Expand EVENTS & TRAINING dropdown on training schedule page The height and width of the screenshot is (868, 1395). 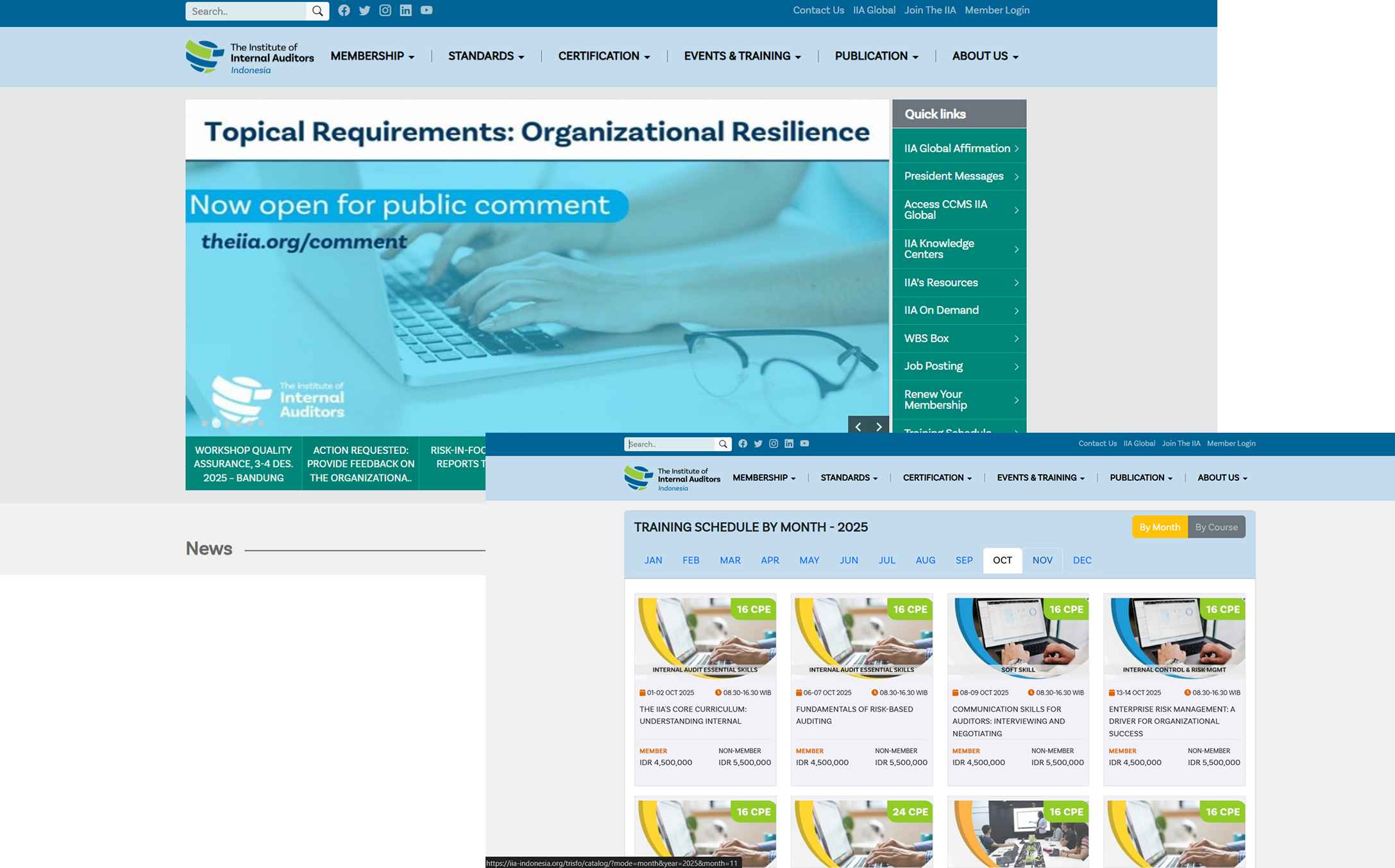(x=1040, y=478)
